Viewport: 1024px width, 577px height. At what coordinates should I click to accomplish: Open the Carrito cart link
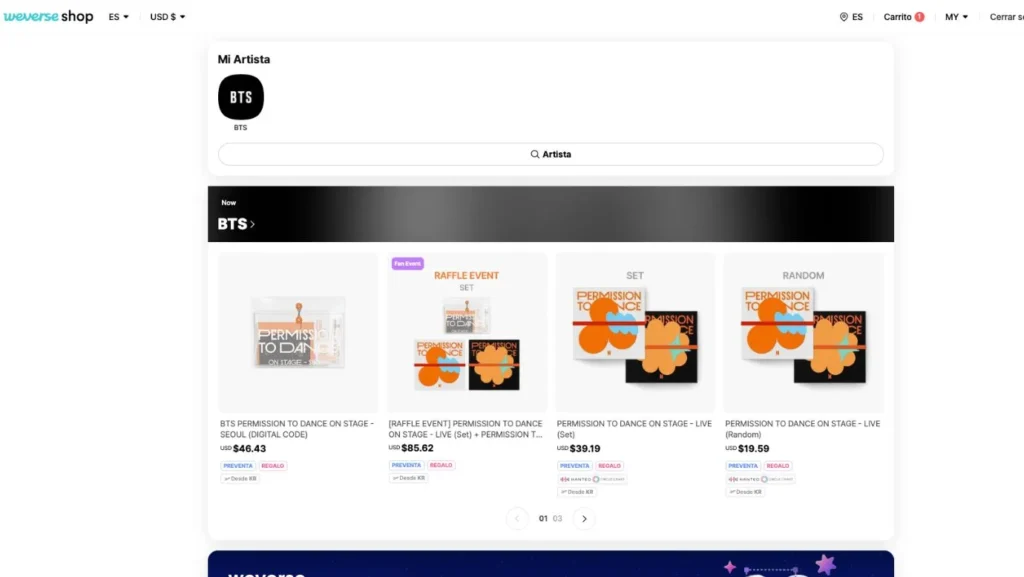point(897,17)
